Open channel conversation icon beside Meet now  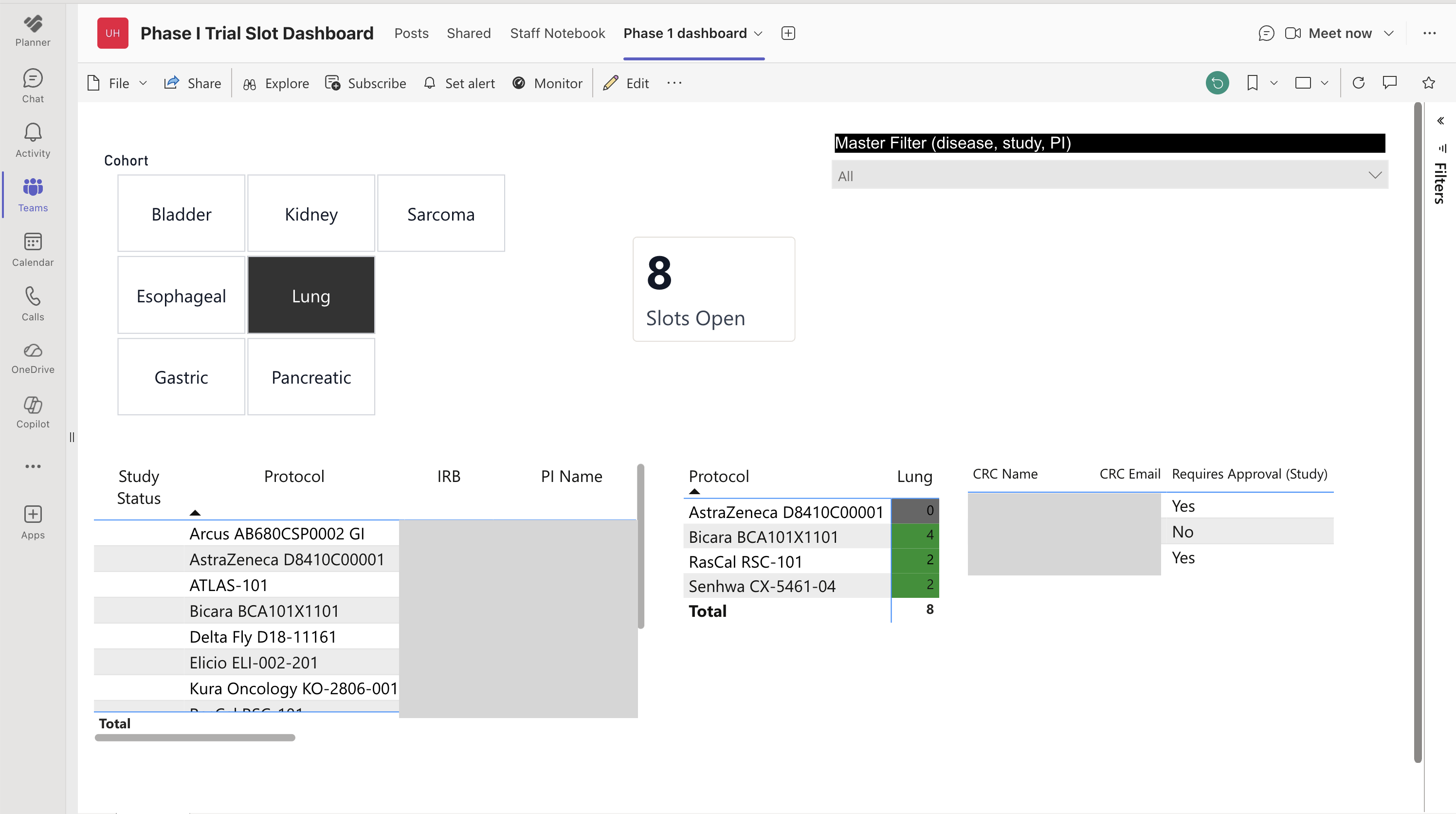tap(1266, 34)
